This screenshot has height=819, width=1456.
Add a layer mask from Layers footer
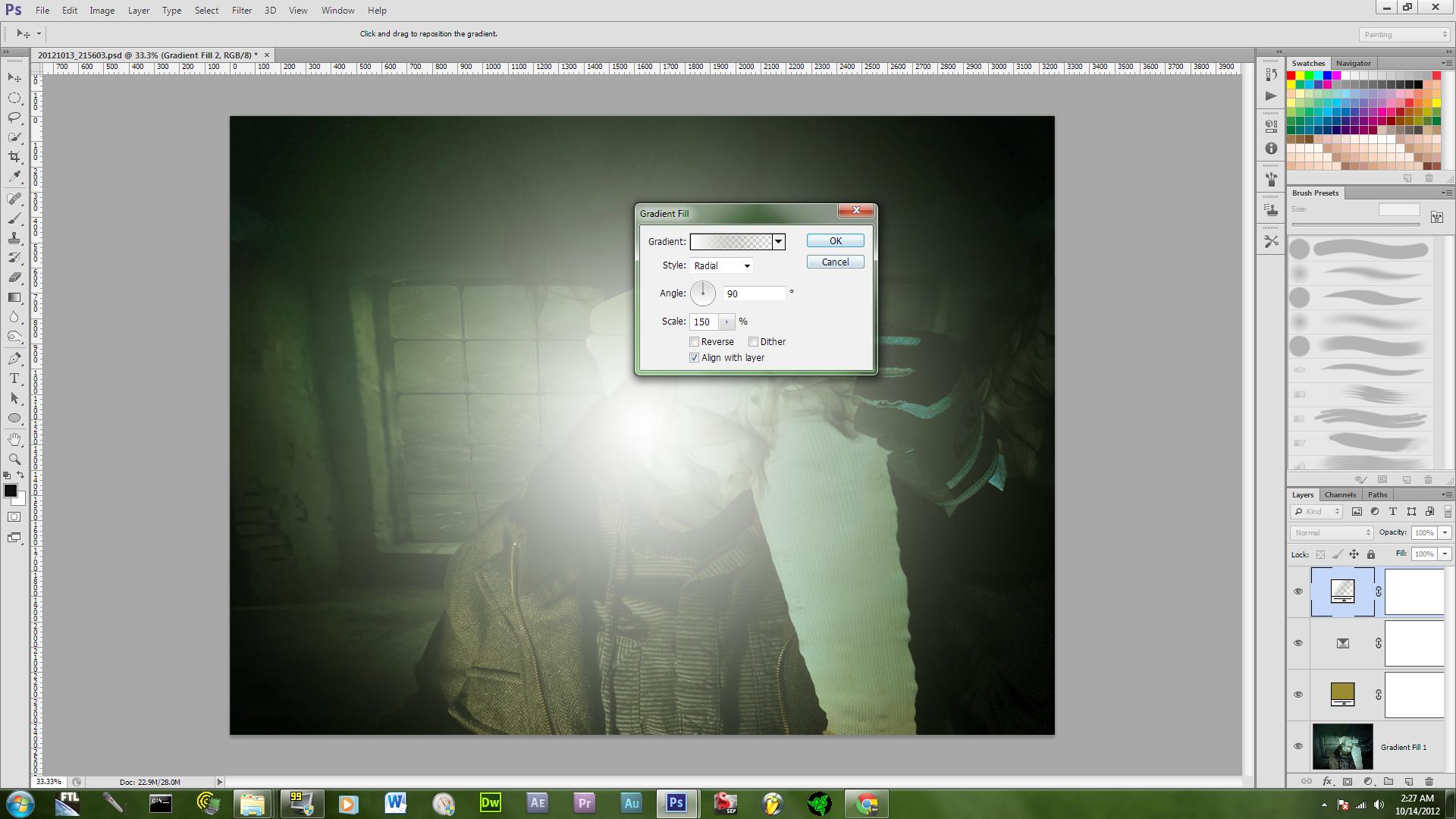[x=1348, y=781]
